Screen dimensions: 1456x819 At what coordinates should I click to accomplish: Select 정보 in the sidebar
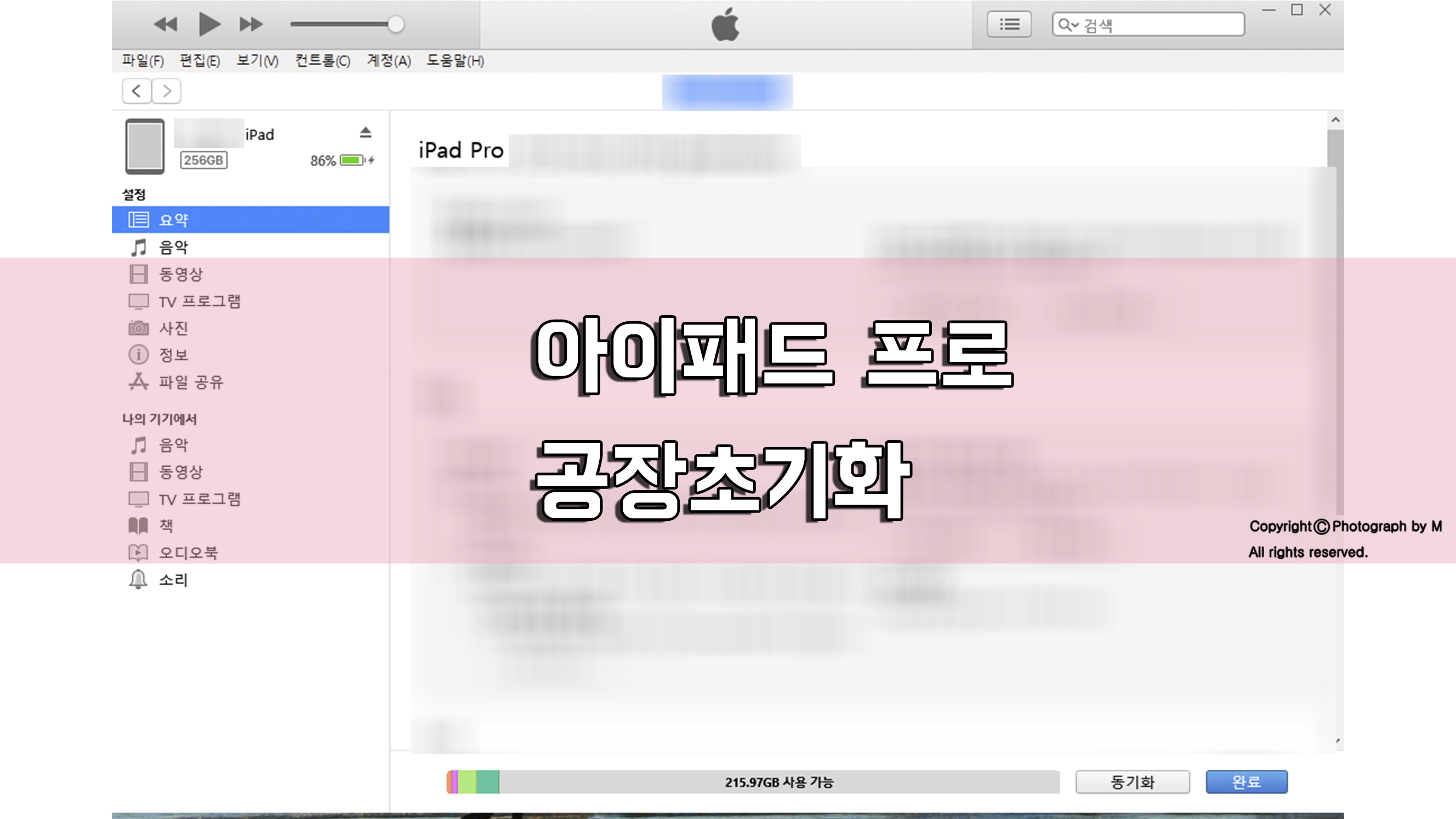pos(174,355)
